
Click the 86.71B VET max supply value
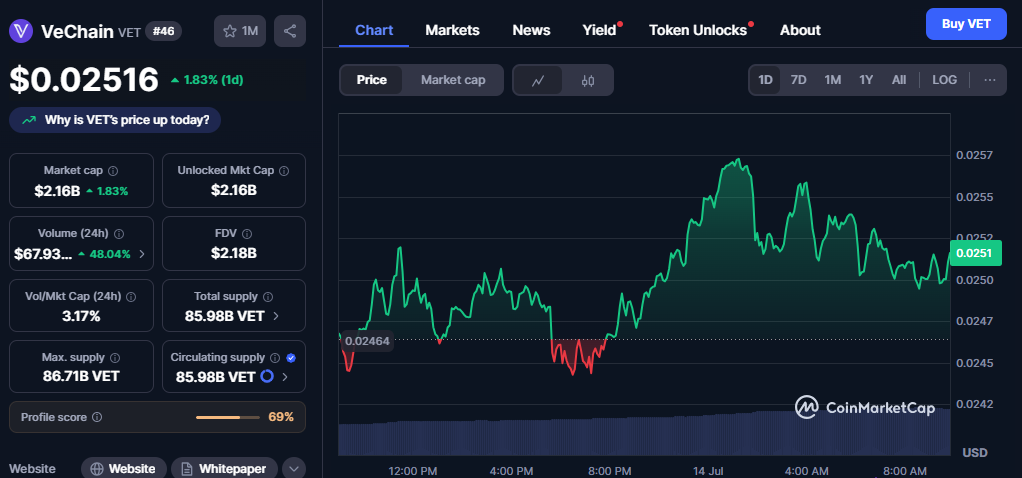81,376
